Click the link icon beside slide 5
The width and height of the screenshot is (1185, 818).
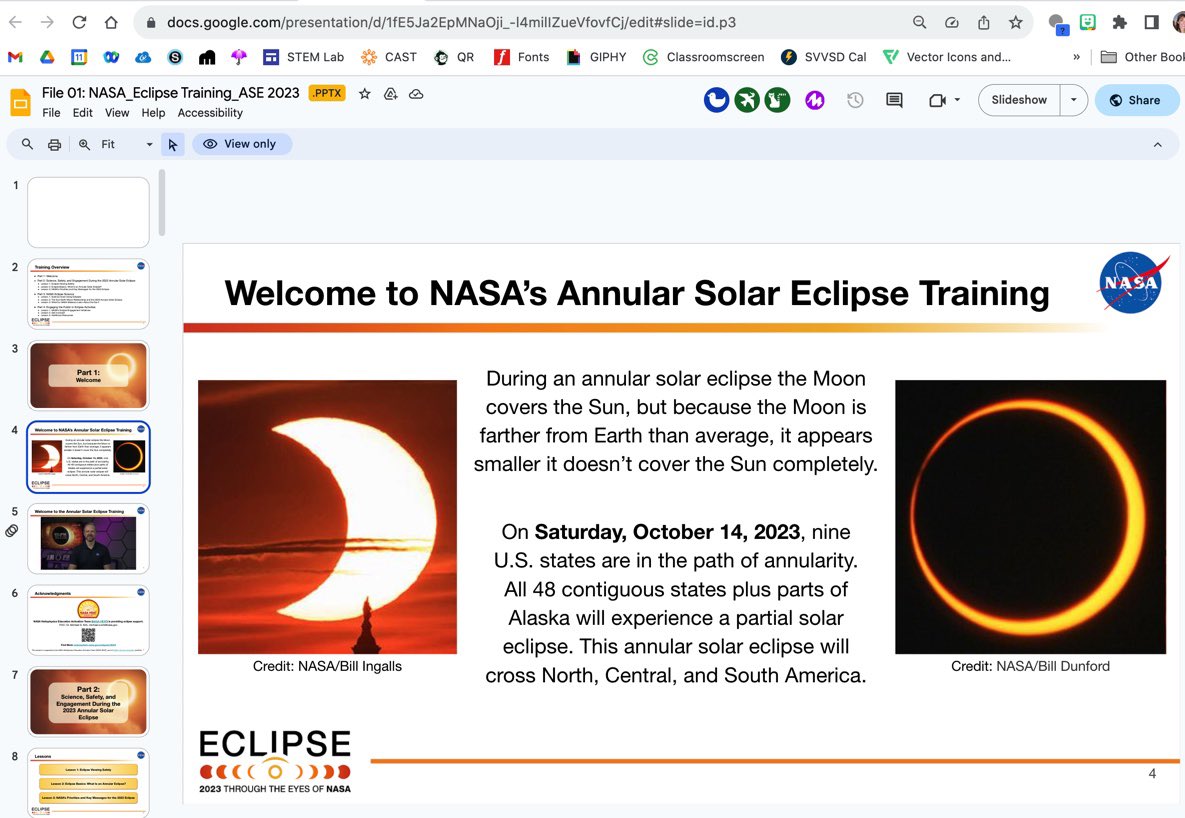(12, 531)
